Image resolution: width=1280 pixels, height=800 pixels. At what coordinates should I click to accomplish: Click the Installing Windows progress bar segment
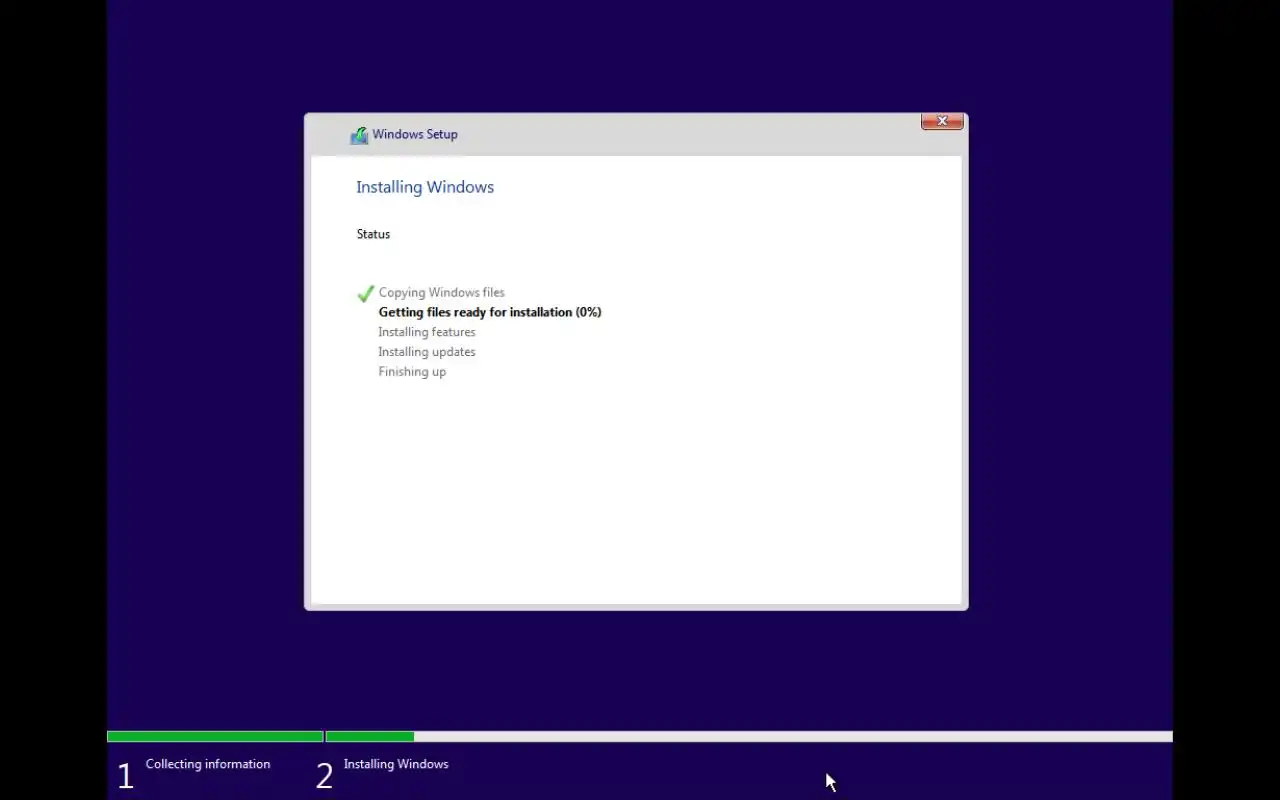click(749, 737)
